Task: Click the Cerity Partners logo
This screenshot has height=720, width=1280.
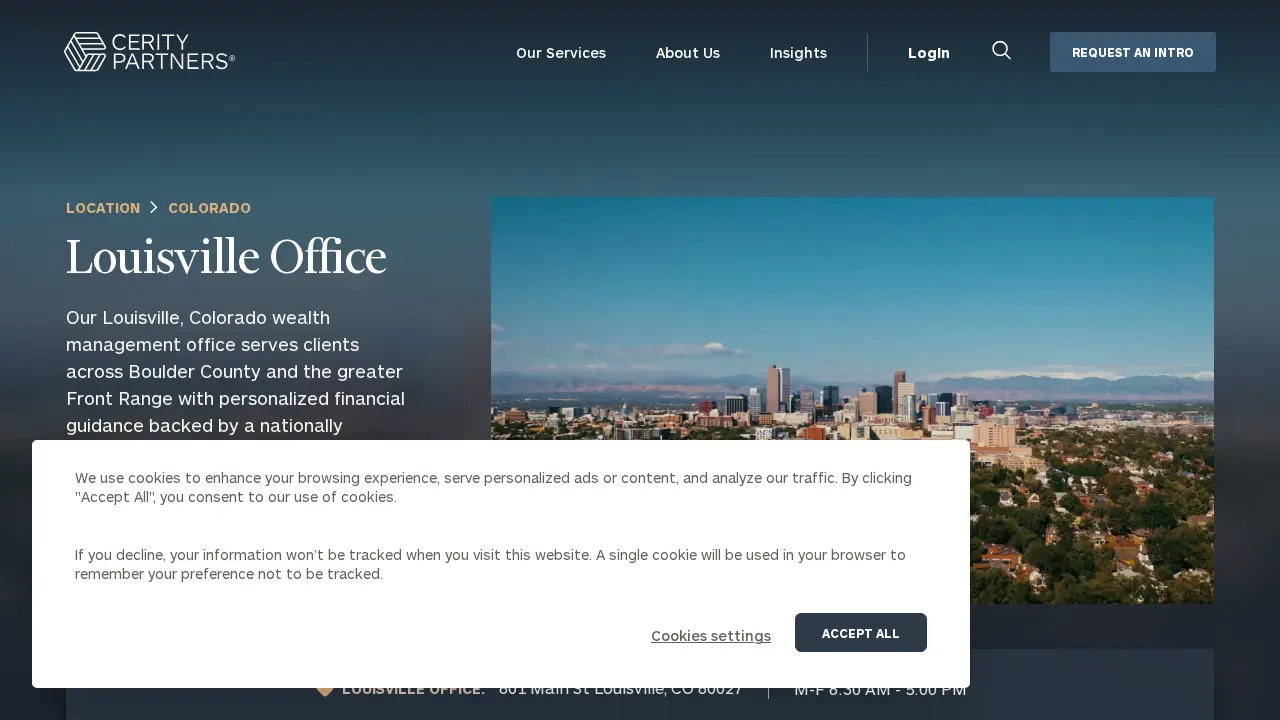Action: tap(150, 52)
